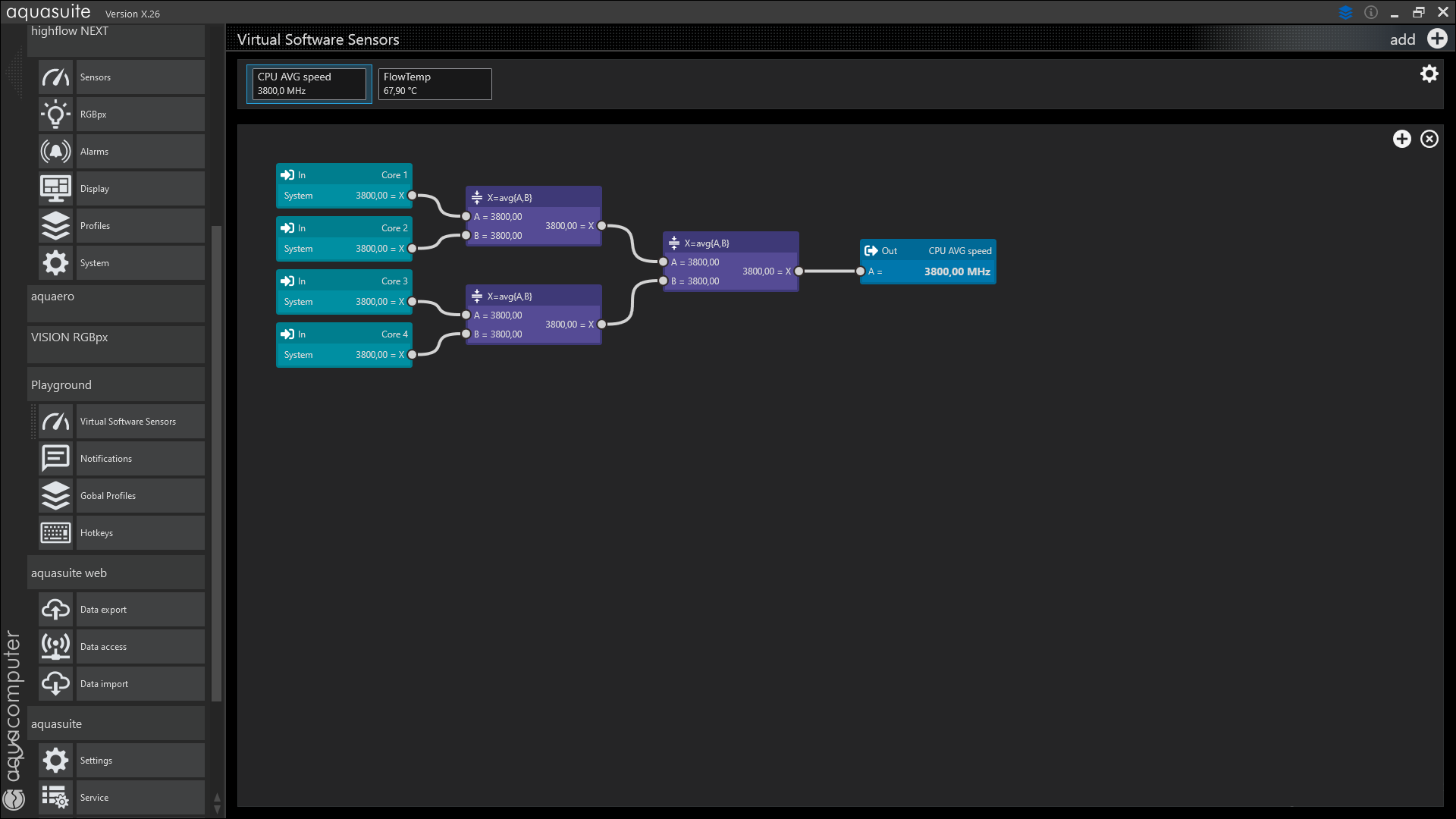Image resolution: width=1456 pixels, height=819 pixels.
Task: Click the add label in header
Action: [x=1403, y=39]
